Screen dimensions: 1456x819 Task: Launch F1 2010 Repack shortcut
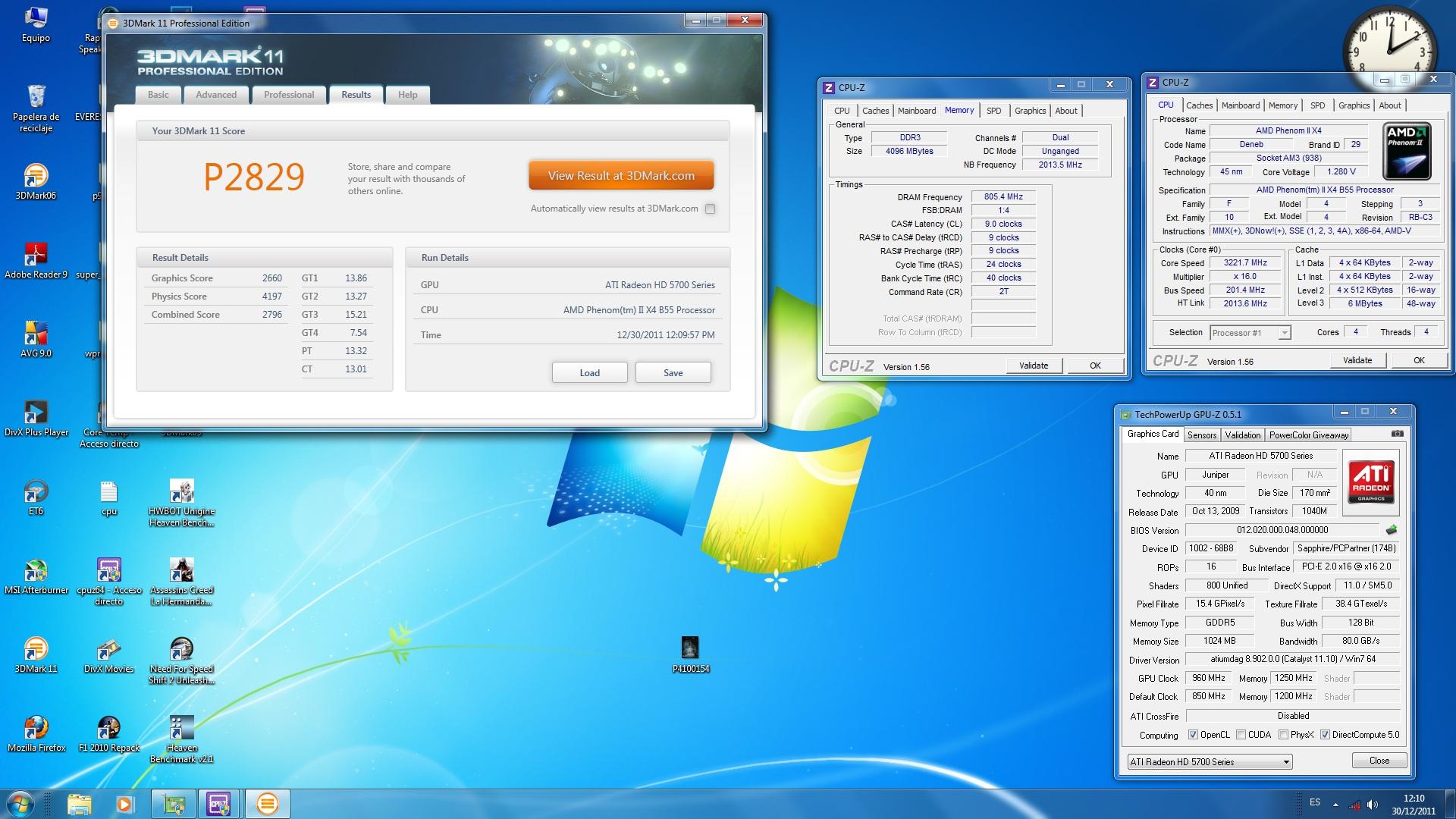108,734
